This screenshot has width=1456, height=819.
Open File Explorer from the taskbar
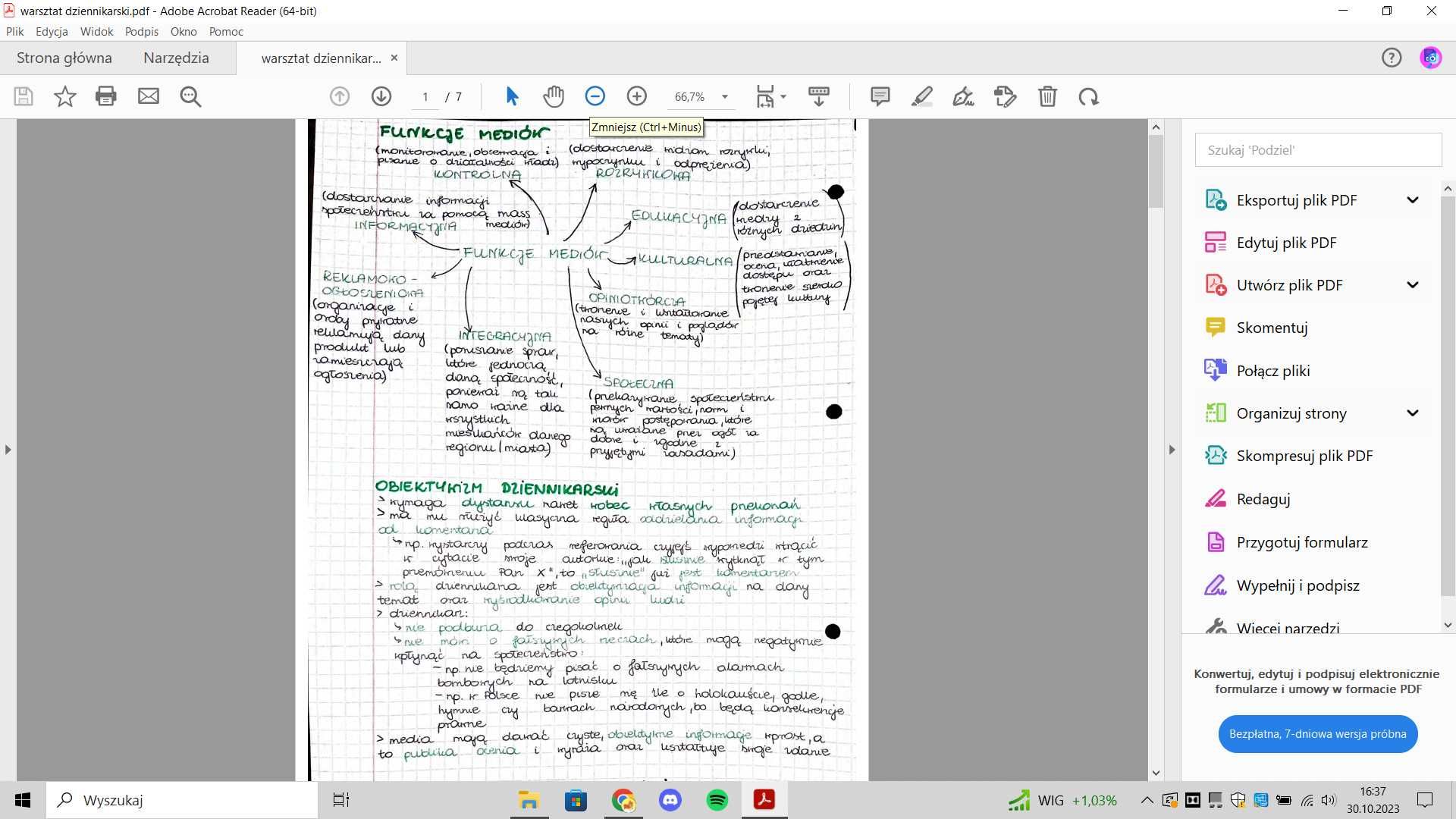click(529, 800)
